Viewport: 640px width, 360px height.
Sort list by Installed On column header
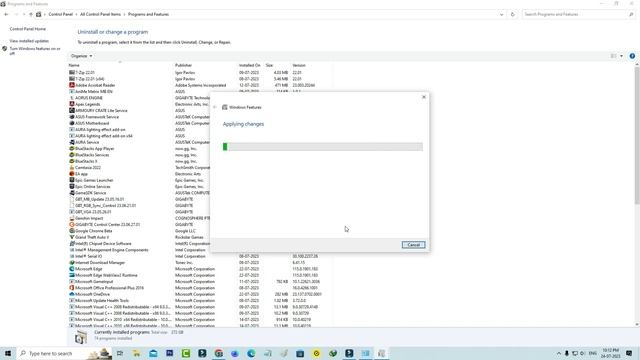pyautogui.click(x=249, y=65)
